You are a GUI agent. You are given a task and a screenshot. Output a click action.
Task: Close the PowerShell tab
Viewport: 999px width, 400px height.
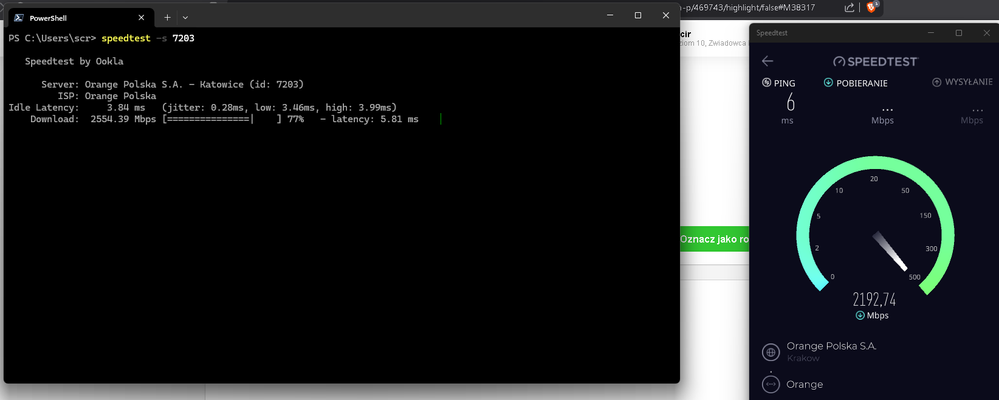[143, 18]
